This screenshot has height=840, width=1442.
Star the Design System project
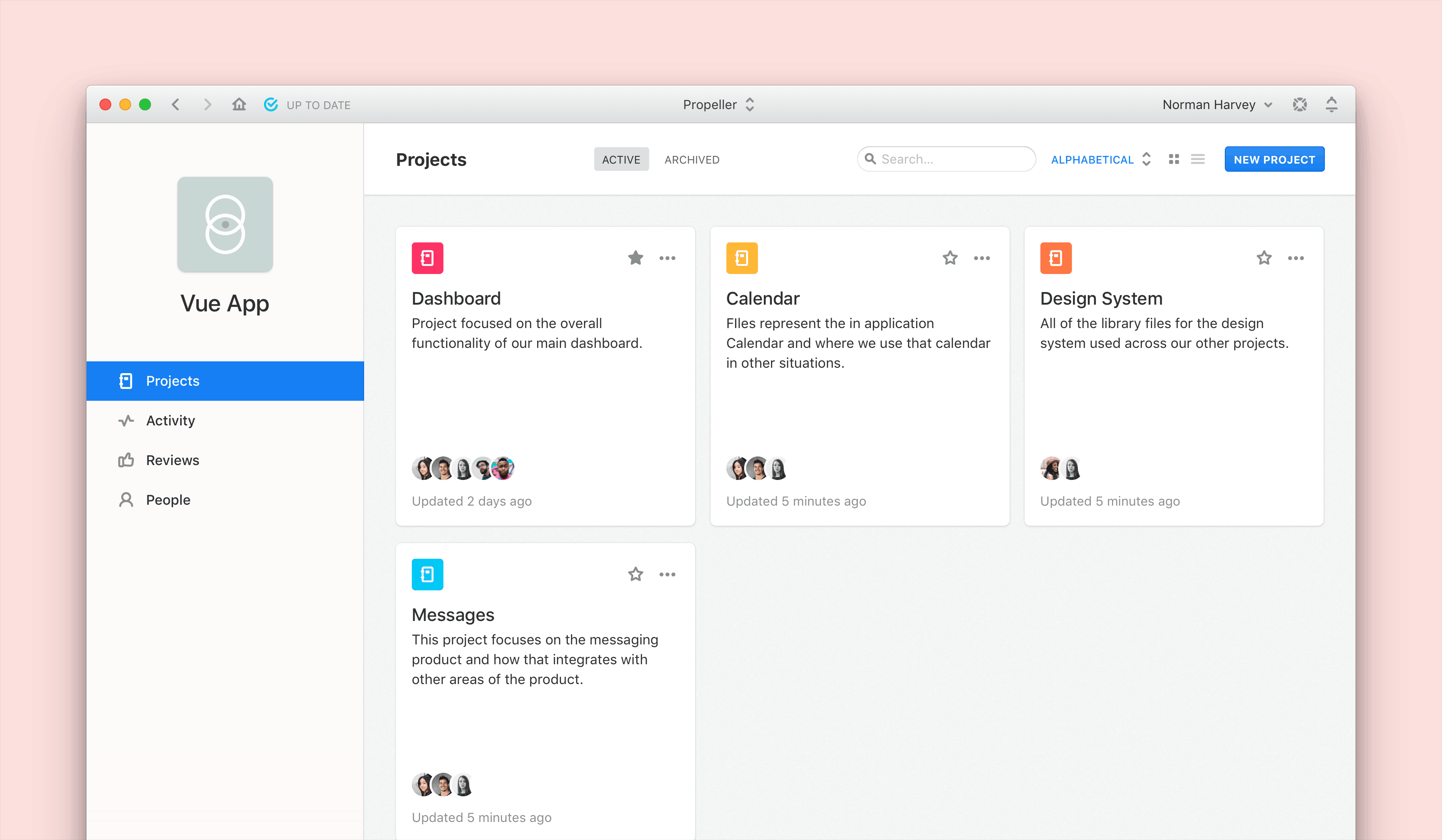[1264, 258]
